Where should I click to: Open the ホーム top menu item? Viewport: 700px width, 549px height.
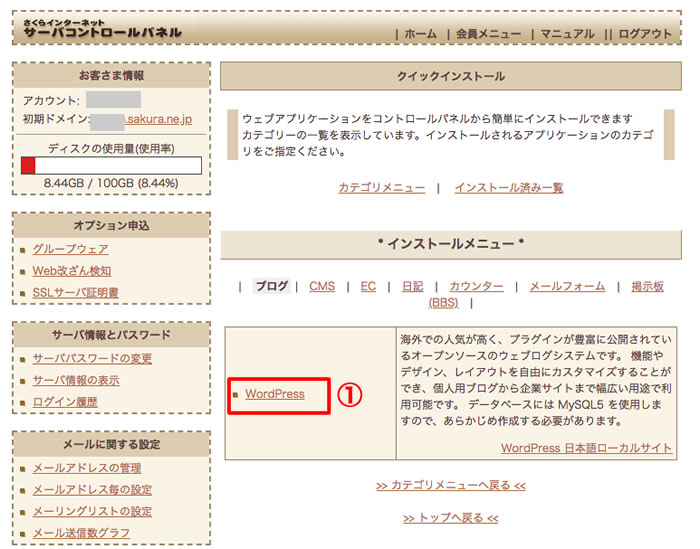tap(420, 34)
